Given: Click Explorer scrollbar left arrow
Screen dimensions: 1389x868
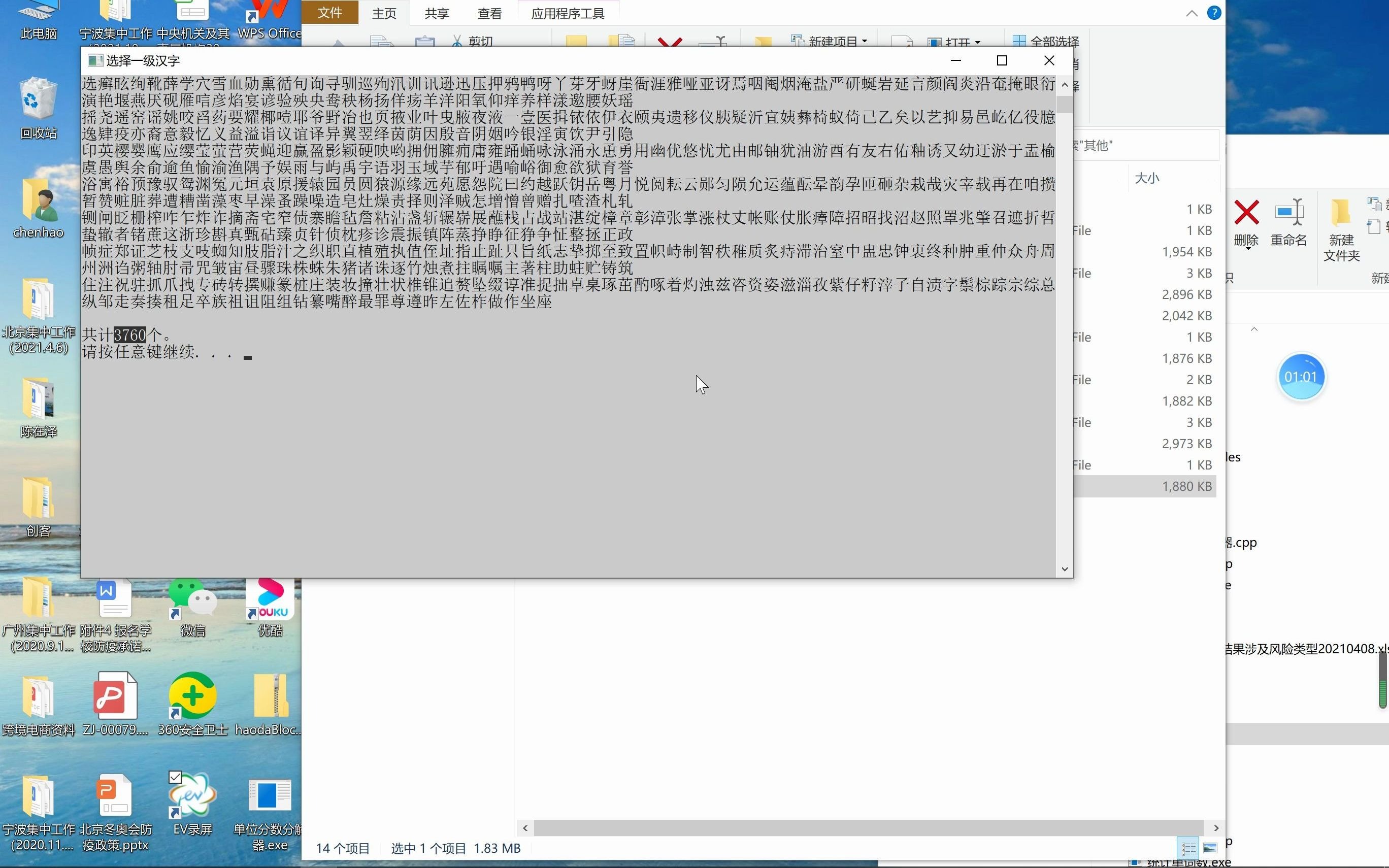Looking at the screenshot, I should pos(524,828).
